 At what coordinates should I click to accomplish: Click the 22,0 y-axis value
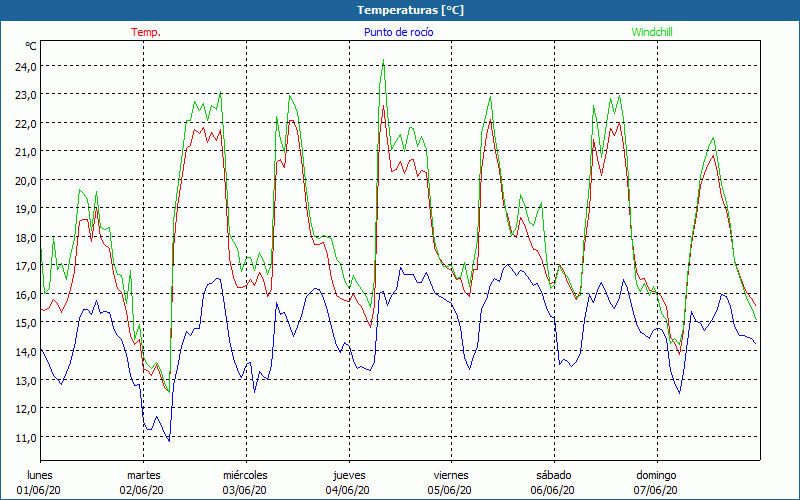pyautogui.click(x=26, y=123)
